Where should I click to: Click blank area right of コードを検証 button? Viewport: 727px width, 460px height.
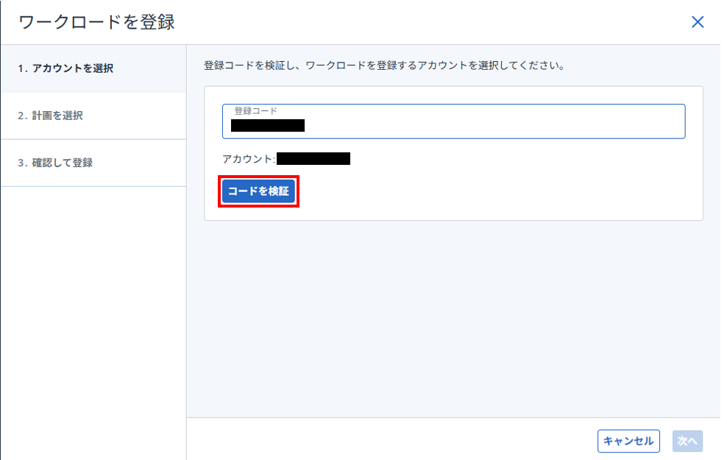tap(480, 191)
